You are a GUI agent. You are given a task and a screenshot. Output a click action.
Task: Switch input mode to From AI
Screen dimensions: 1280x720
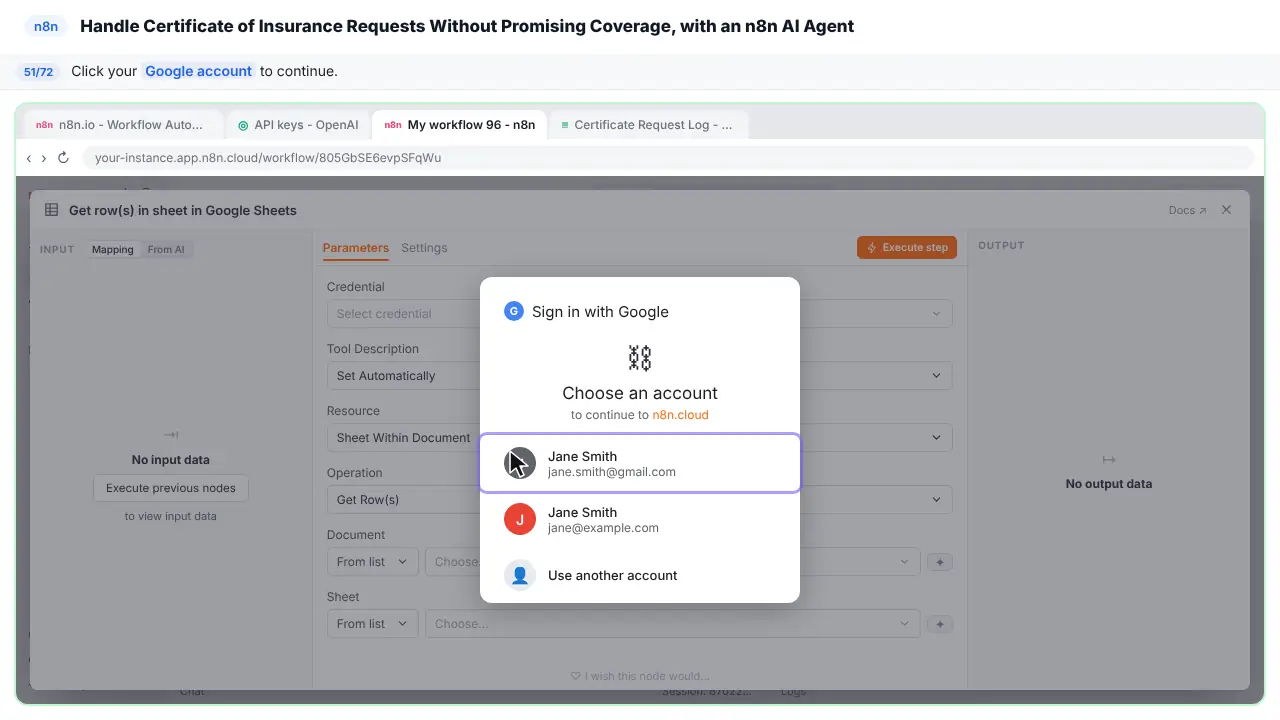pos(166,250)
